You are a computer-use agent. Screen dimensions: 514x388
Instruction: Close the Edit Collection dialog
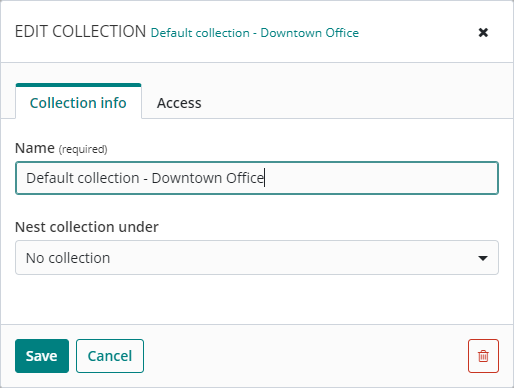click(483, 32)
